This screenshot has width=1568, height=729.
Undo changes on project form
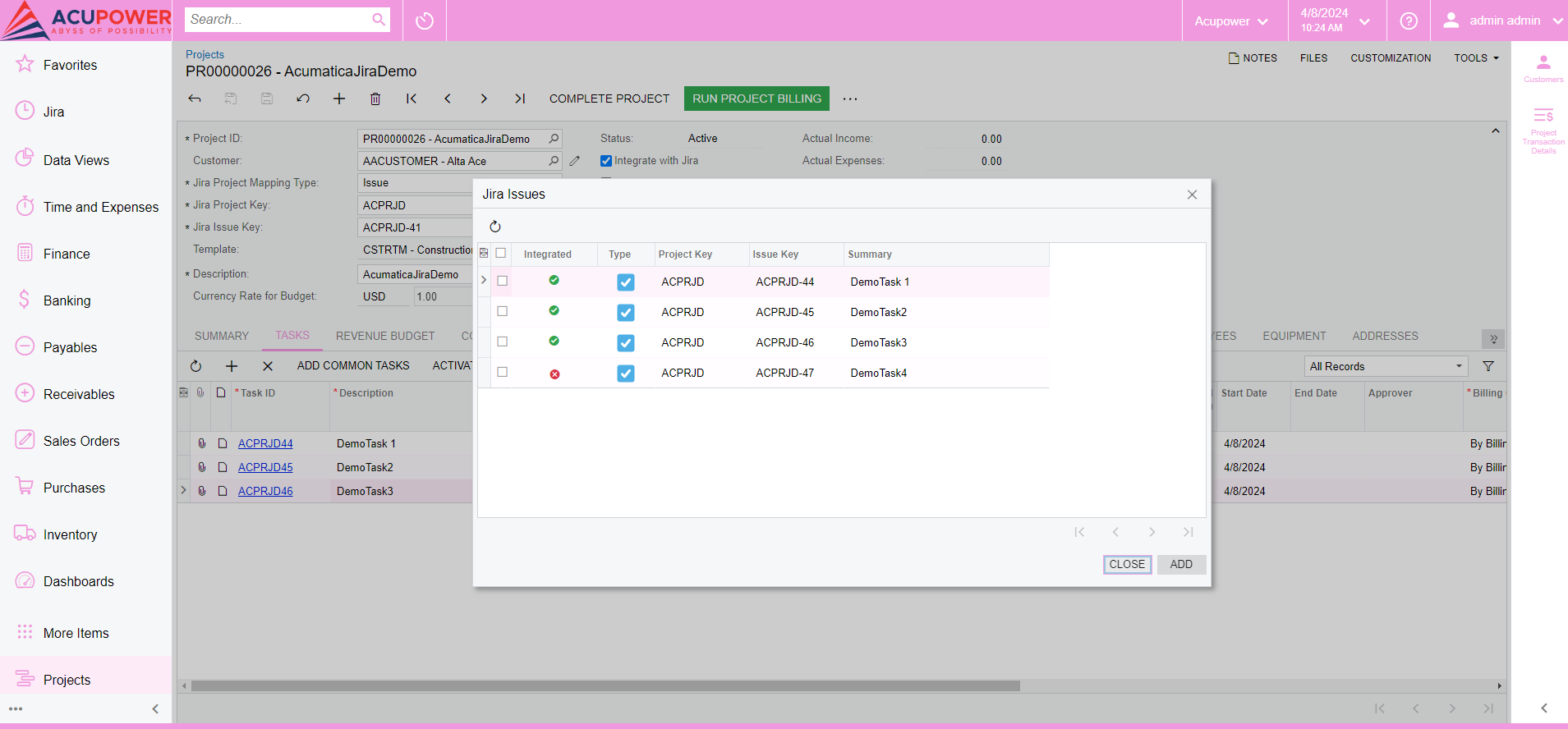303,99
